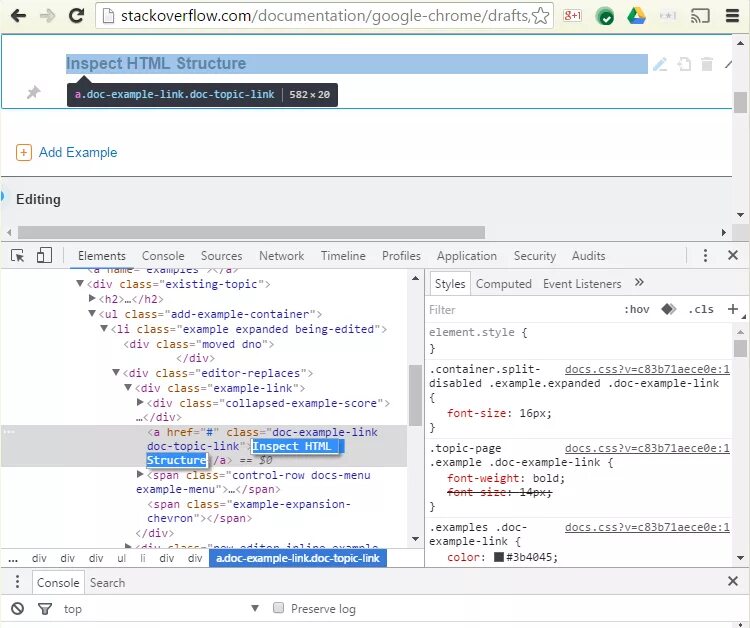Show more style pane tabs

pyautogui.click(x=639, y=282)
